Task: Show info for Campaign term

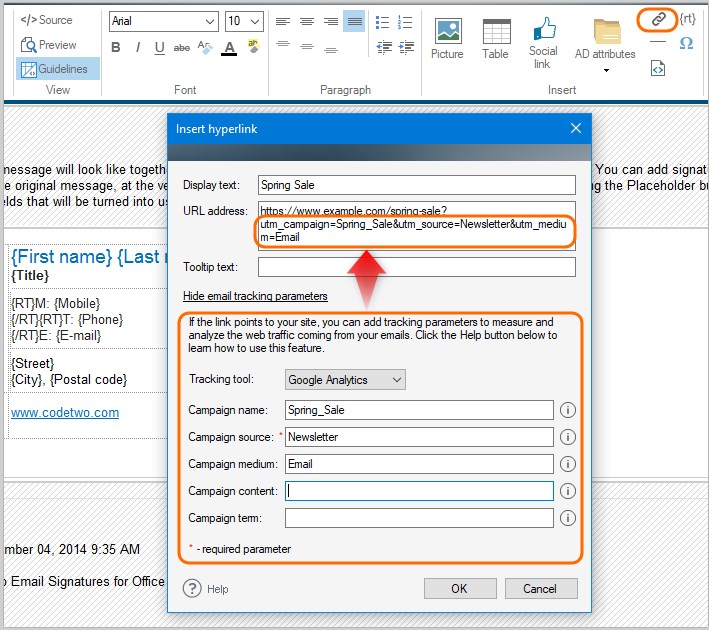Action: point(567,518)
